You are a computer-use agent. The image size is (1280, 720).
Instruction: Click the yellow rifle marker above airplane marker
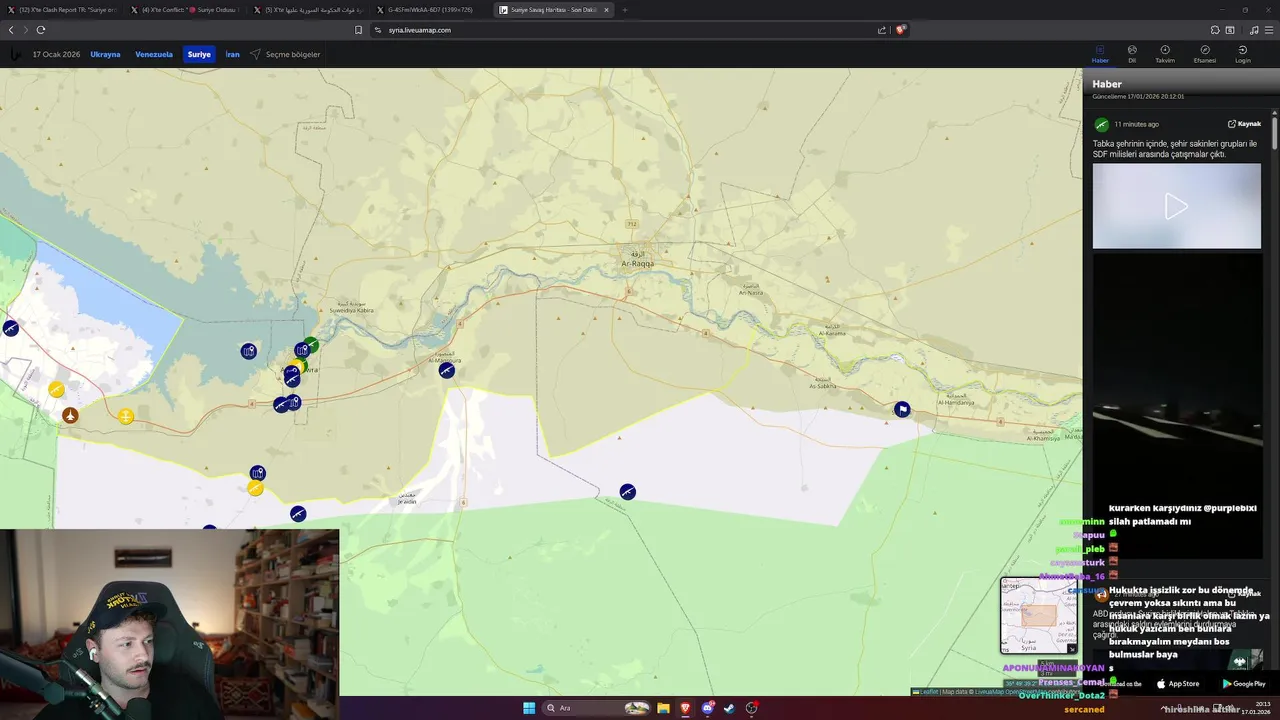(x=56, y=389)
